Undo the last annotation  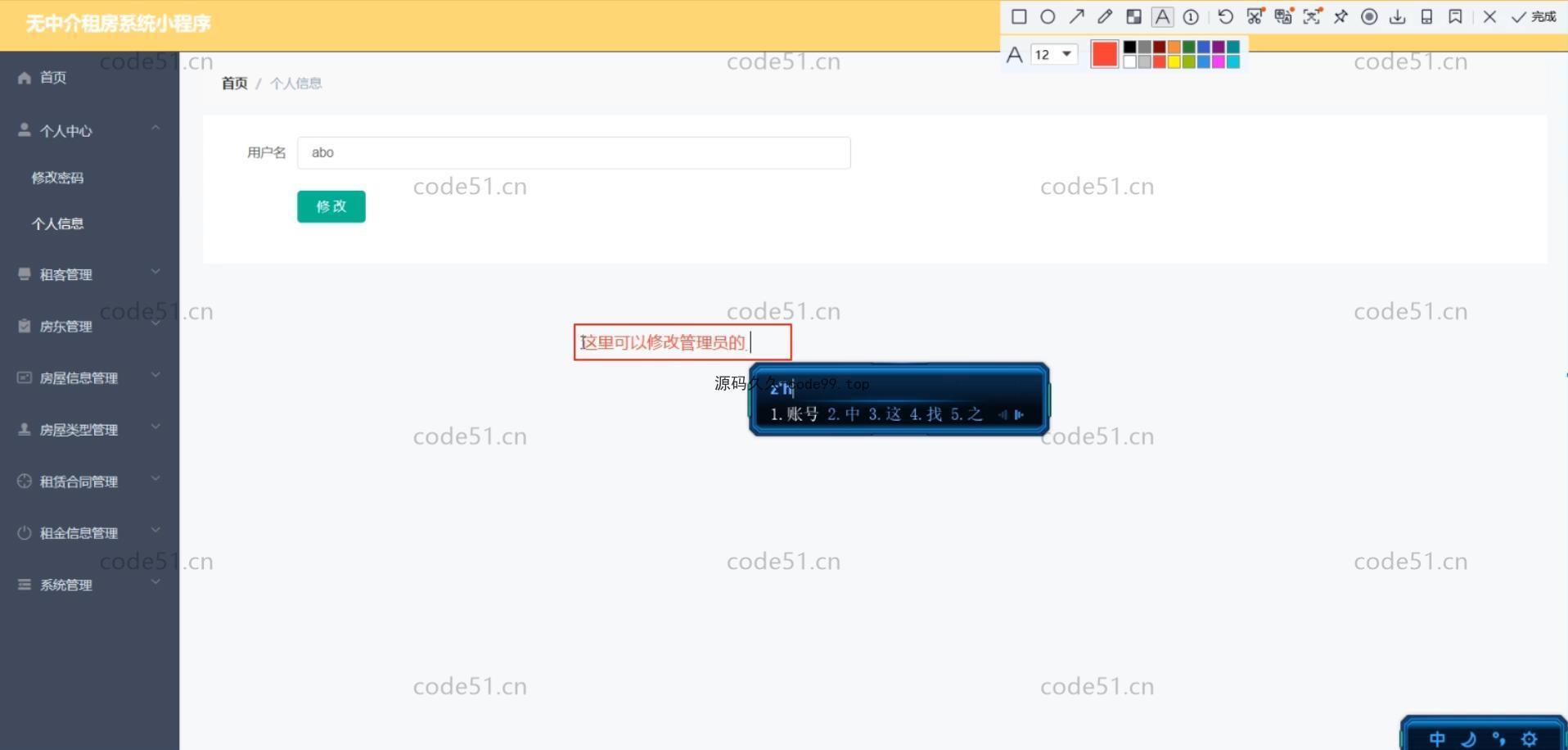click(x=1225, y=16)
